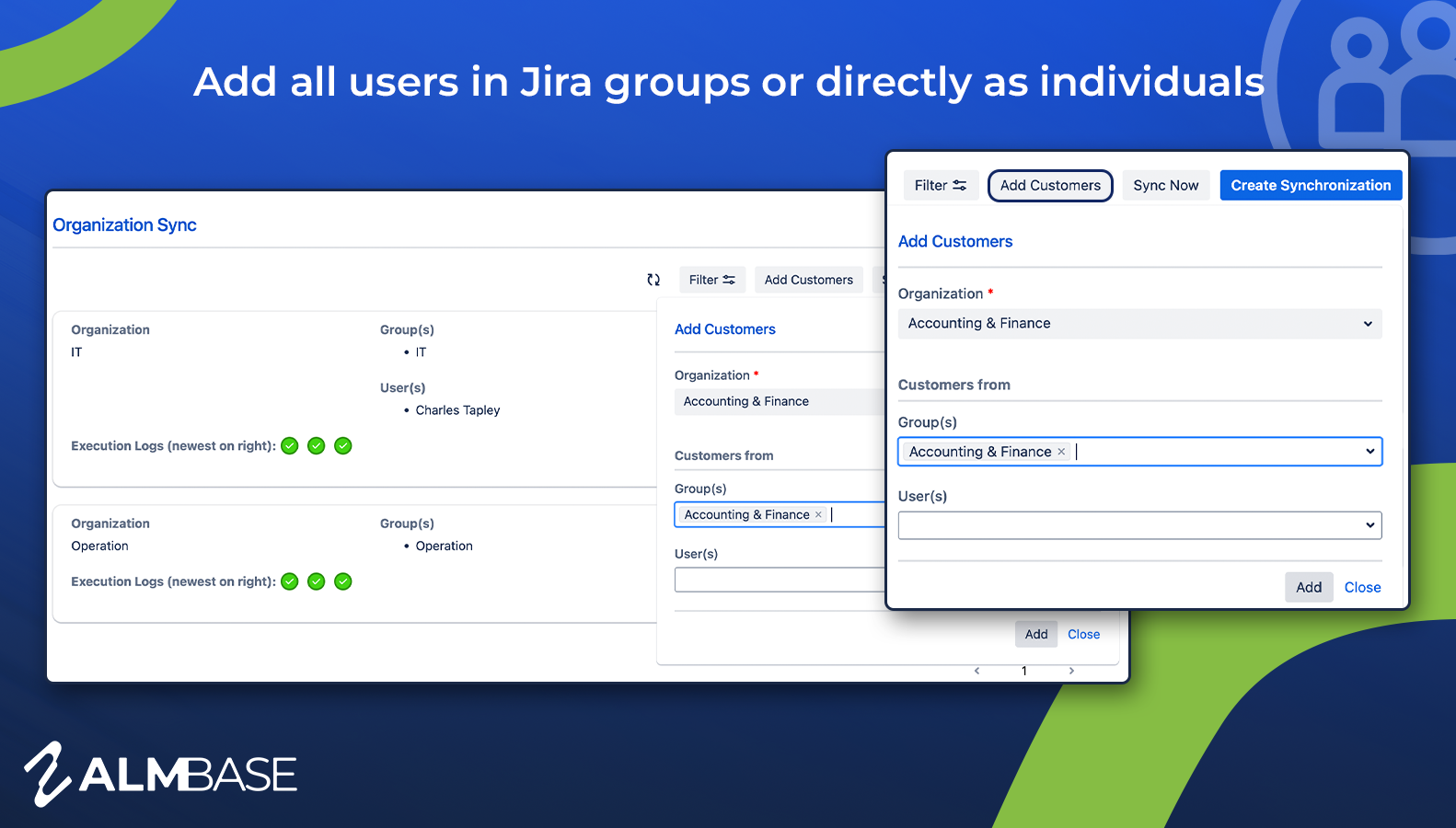Click the ALMBASE logo
The width and height of the screenshot is (1456, 828).
click(160, 774)
